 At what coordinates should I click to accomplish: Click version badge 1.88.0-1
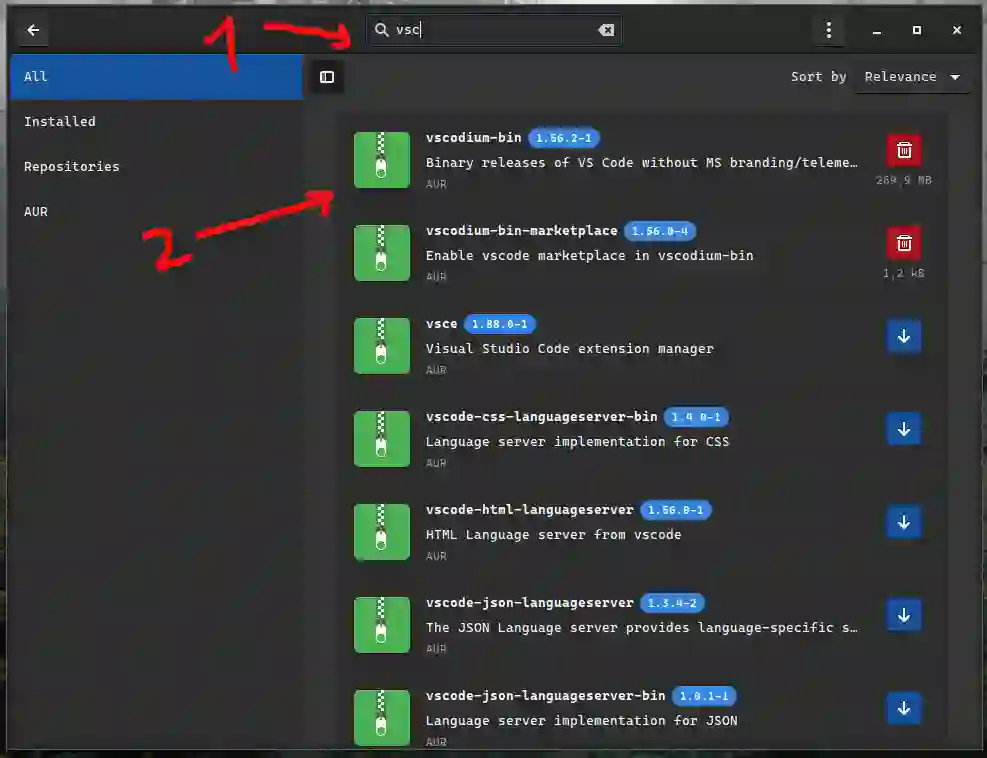[499, 324]
